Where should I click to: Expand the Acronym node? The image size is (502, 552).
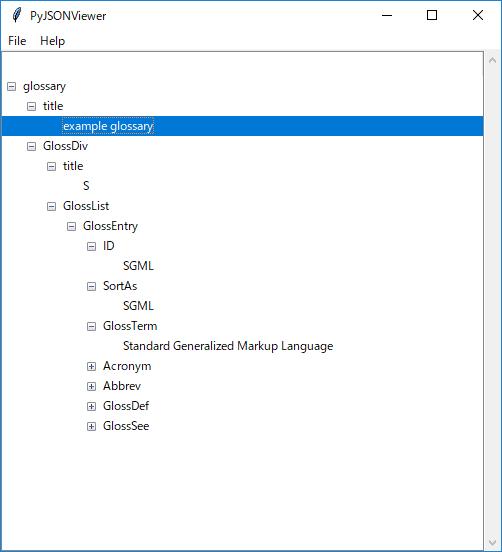tap(92, 366)
